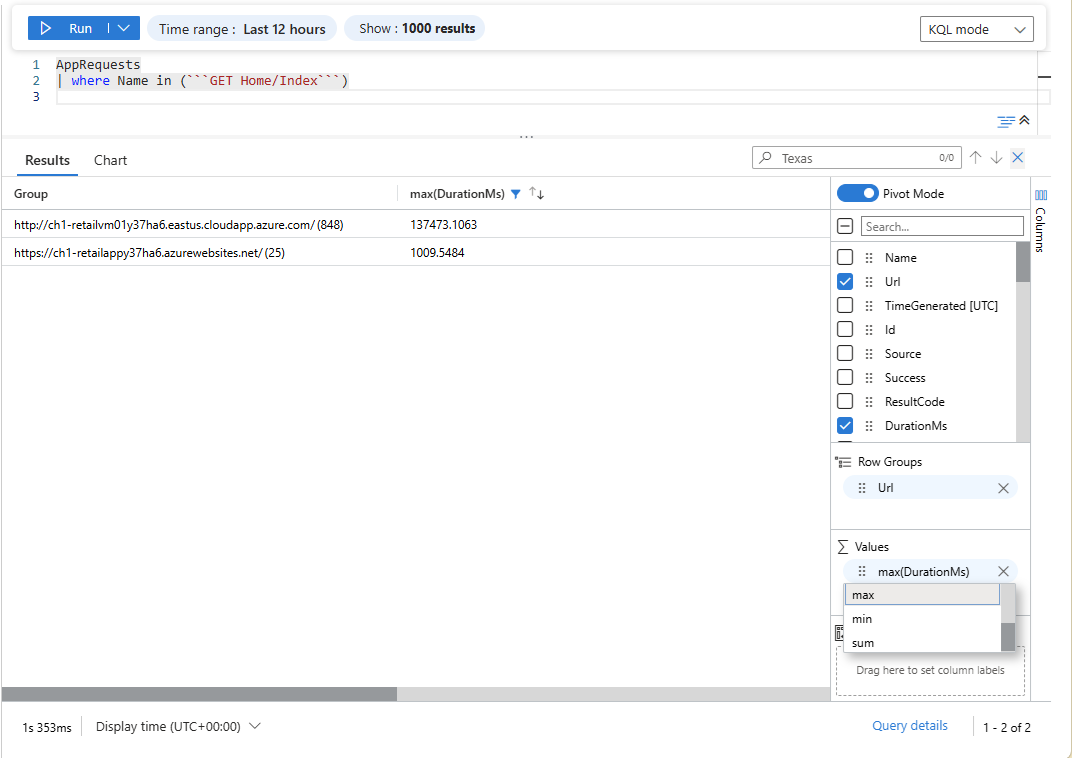
Task: Check the ResultCode column checkbox
Action: coord(845,401)
